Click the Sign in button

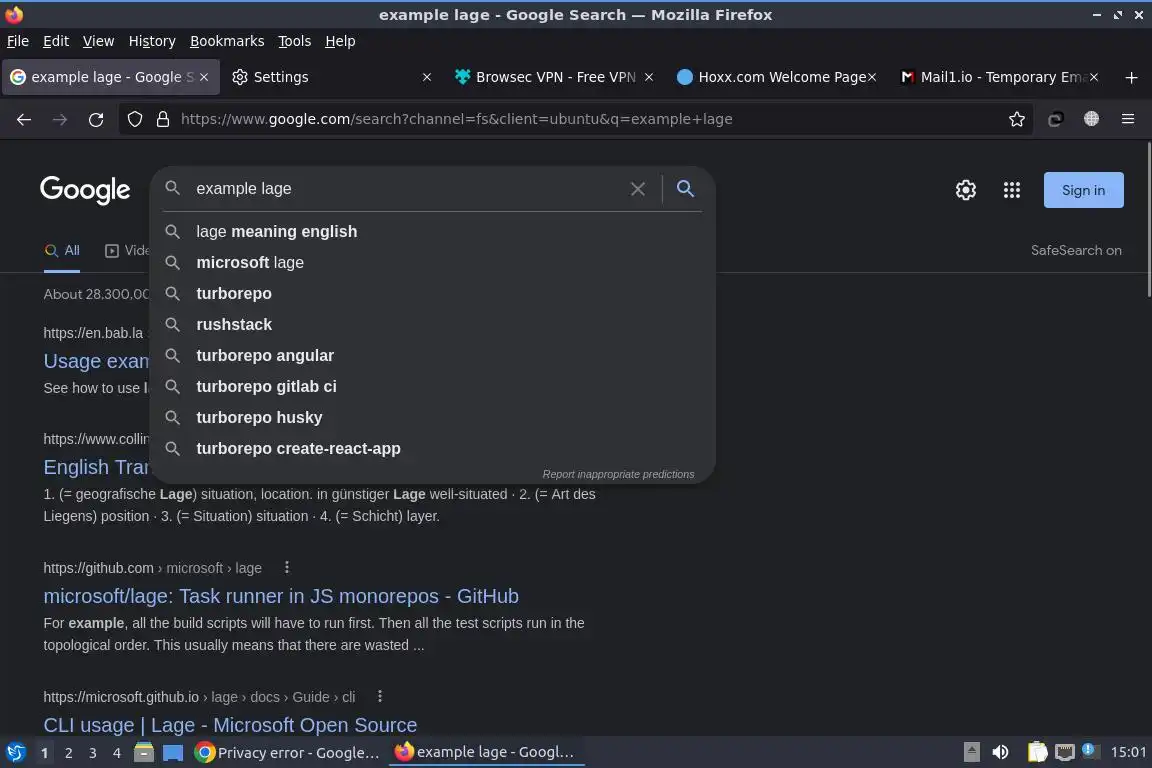(x=1083, y=190)
